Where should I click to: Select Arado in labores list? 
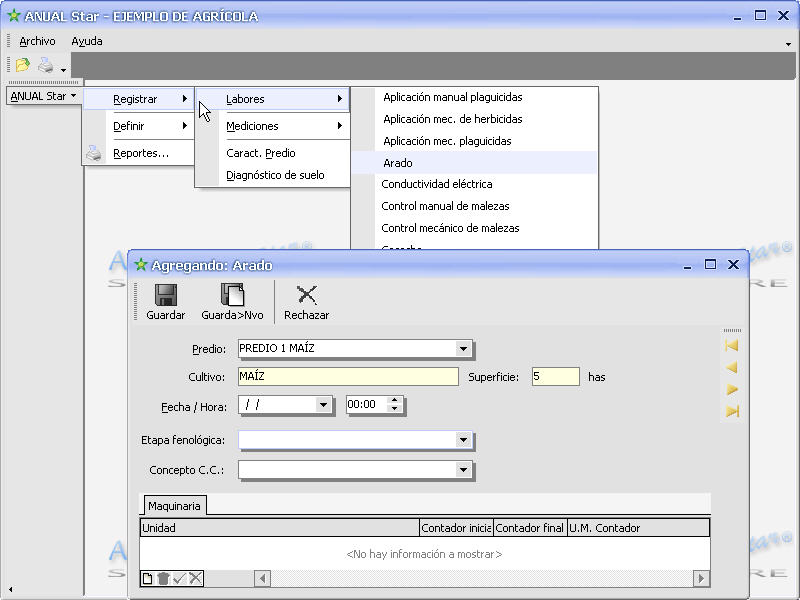(474, 163)
